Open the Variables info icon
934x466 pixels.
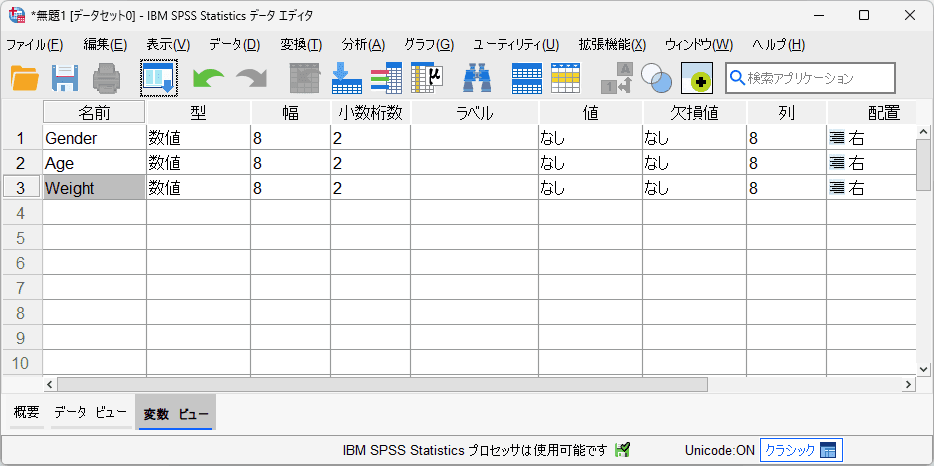[x=386, y=78]
